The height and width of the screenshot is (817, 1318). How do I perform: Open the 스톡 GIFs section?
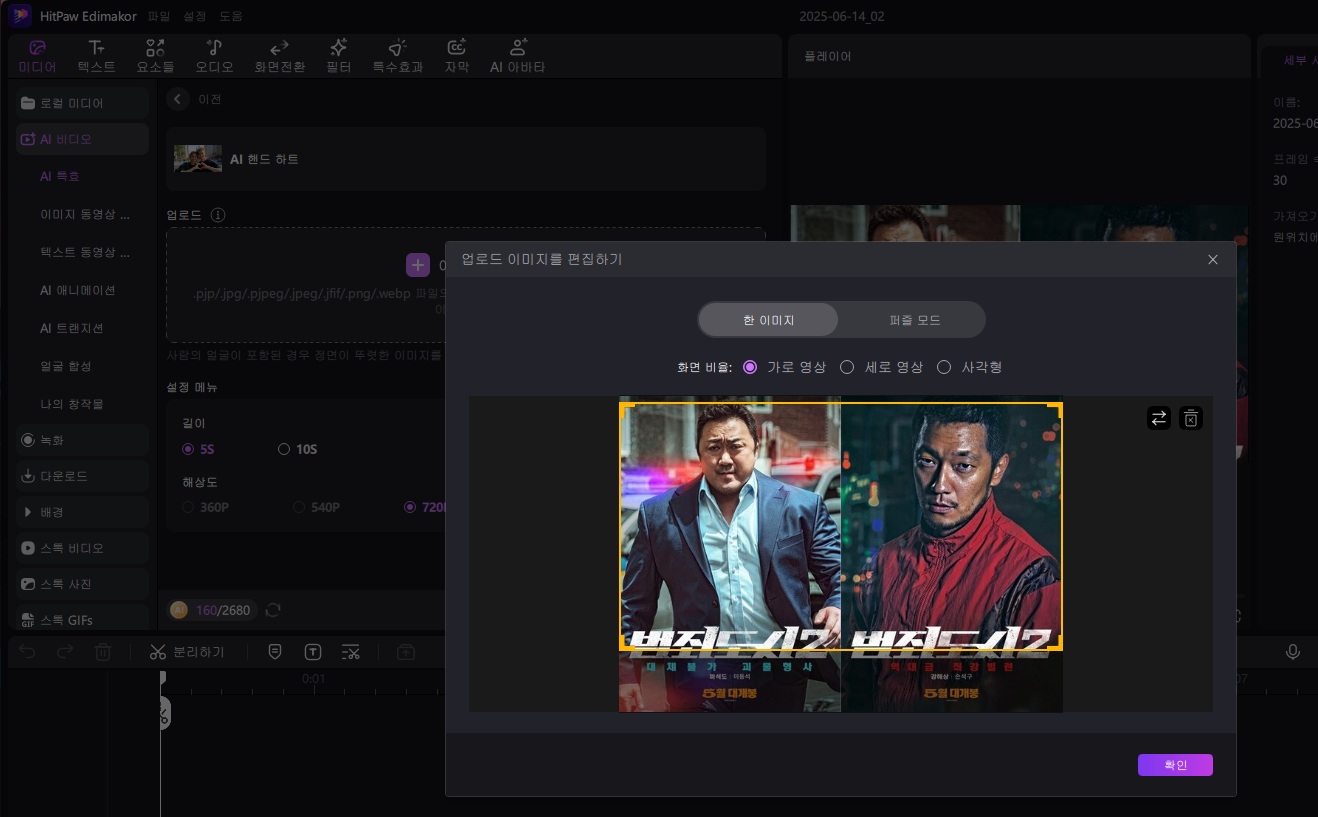(82, 620)
